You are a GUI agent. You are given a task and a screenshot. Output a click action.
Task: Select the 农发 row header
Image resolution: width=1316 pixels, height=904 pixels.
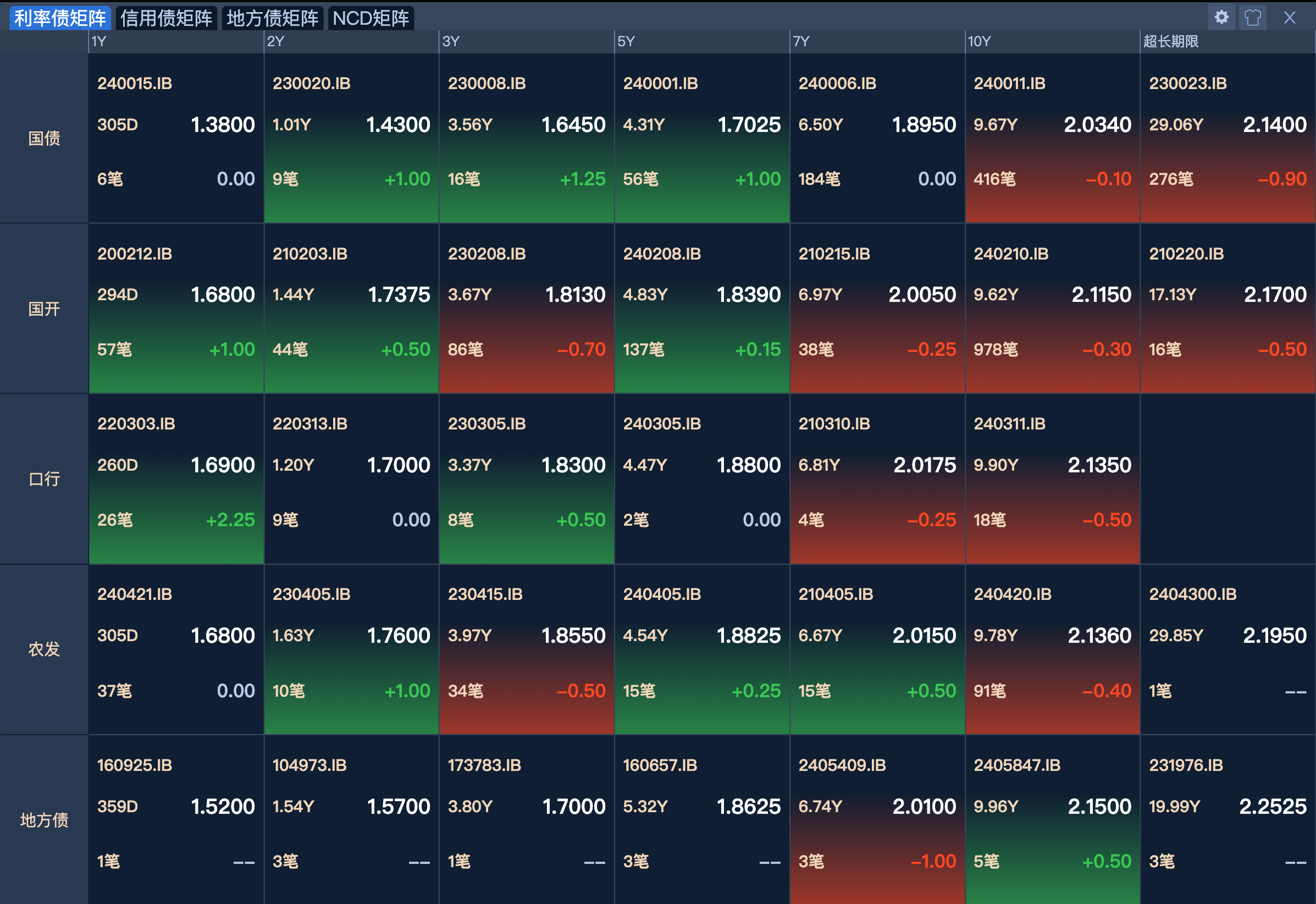pyautogui.click(x=44, y=649)
